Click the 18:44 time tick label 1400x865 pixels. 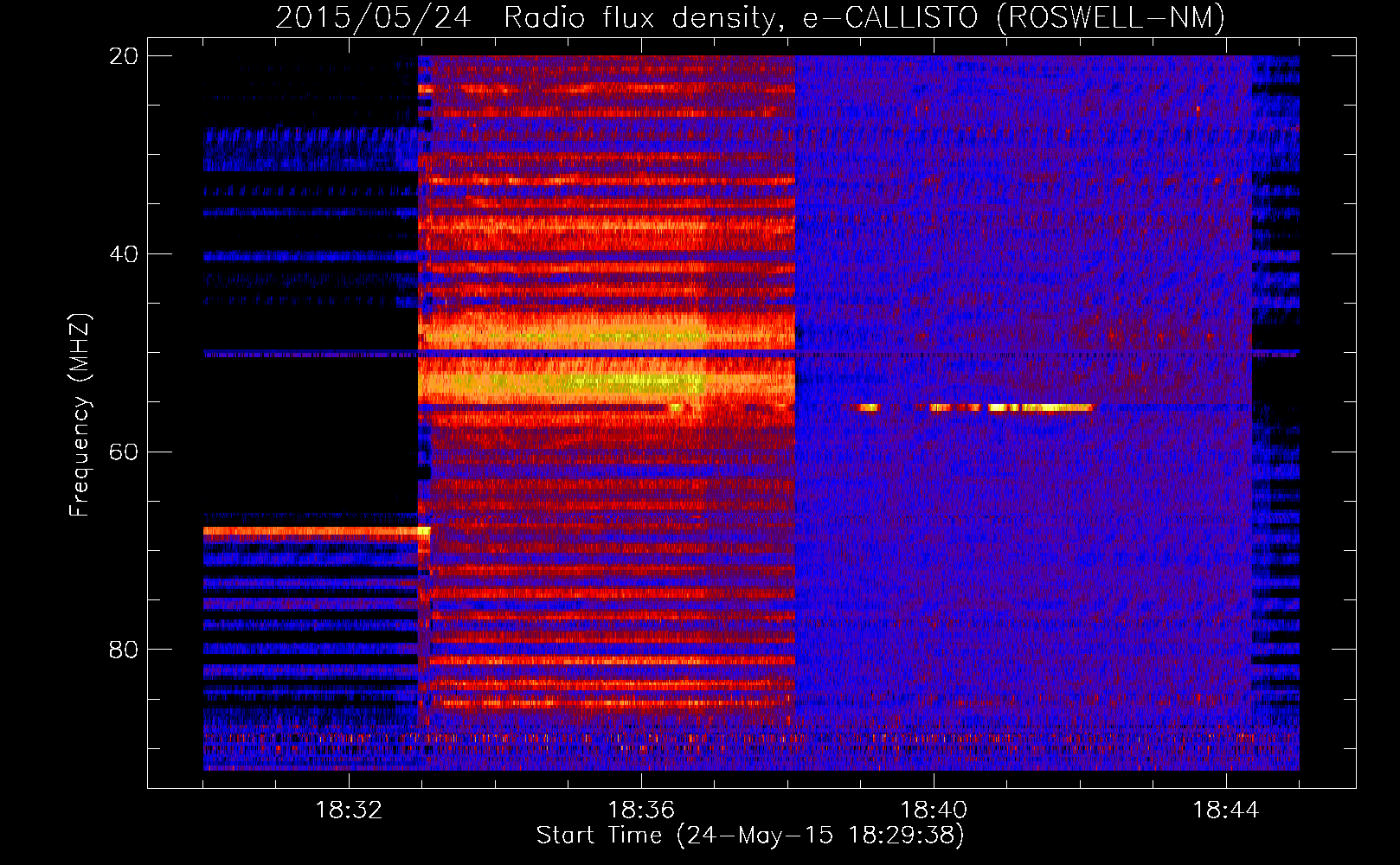1226,811
